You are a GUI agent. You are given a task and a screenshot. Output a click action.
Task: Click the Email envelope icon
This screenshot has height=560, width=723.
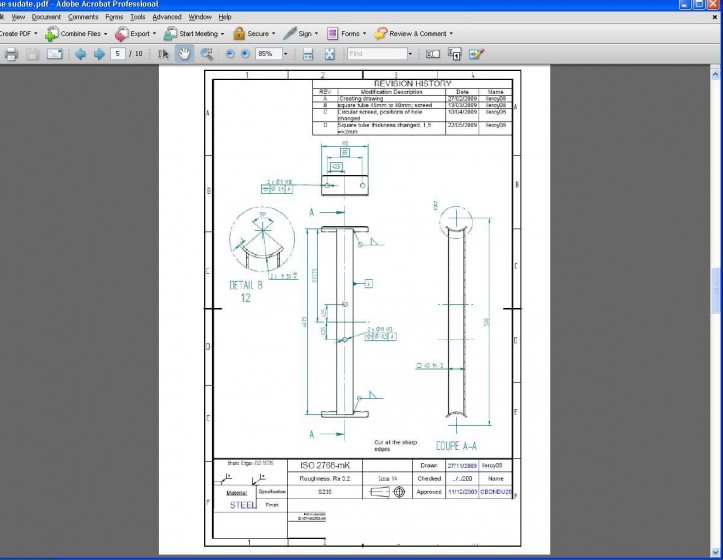(x=55, y=54)
